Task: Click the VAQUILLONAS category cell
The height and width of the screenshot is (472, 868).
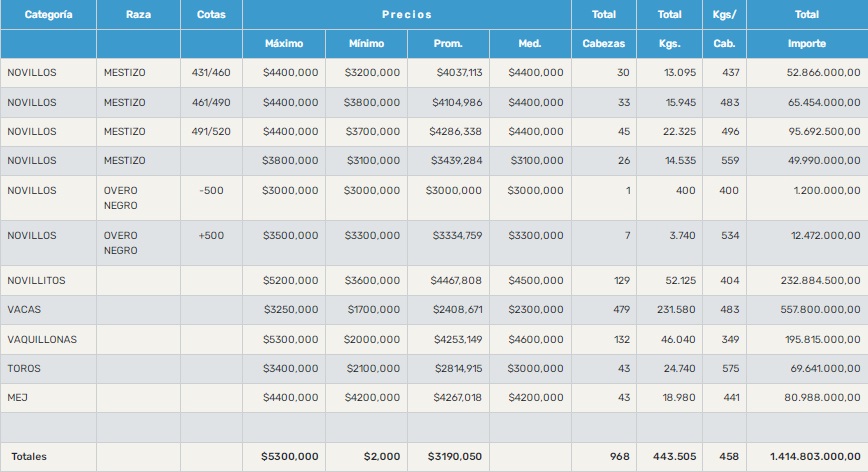Action: pos(41,340)
